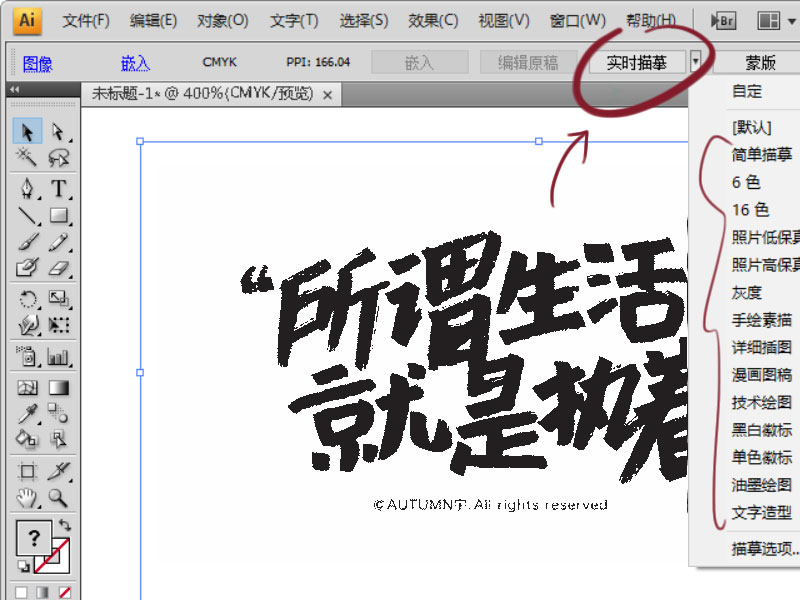Select the Blend tool
800x600 pixels.
click(58, 413)
